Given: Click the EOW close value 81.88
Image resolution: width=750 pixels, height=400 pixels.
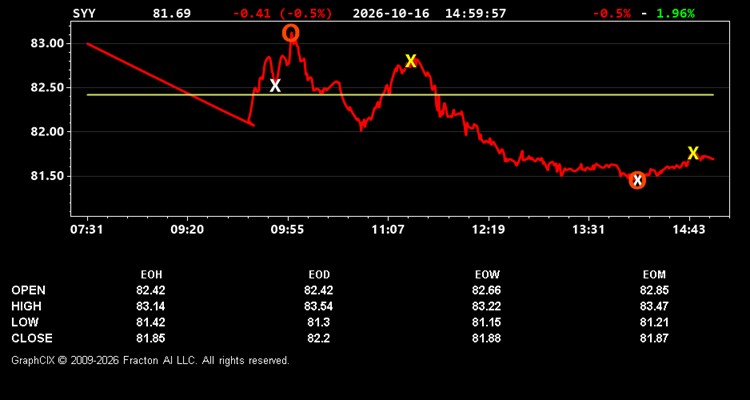Looking at the screenshot, I should point(486,338).
